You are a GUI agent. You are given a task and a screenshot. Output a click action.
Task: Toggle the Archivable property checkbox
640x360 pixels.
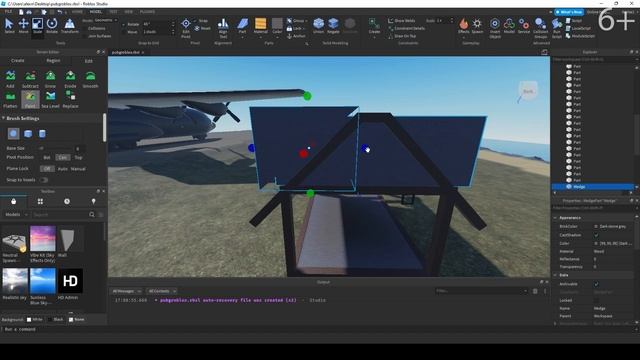click(596, 284)
